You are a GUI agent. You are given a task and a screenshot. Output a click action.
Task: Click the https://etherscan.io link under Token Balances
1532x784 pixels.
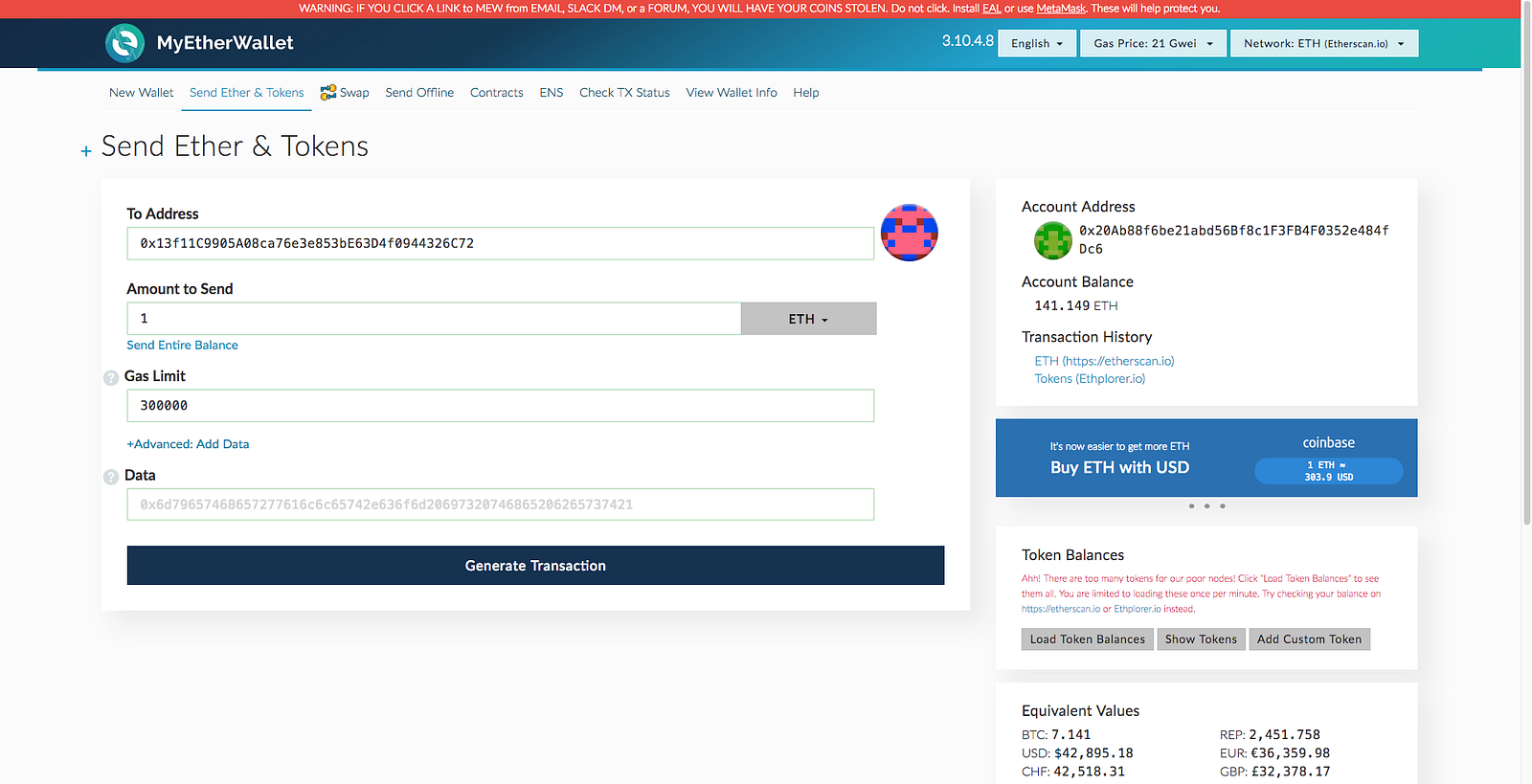point(1061,609)
